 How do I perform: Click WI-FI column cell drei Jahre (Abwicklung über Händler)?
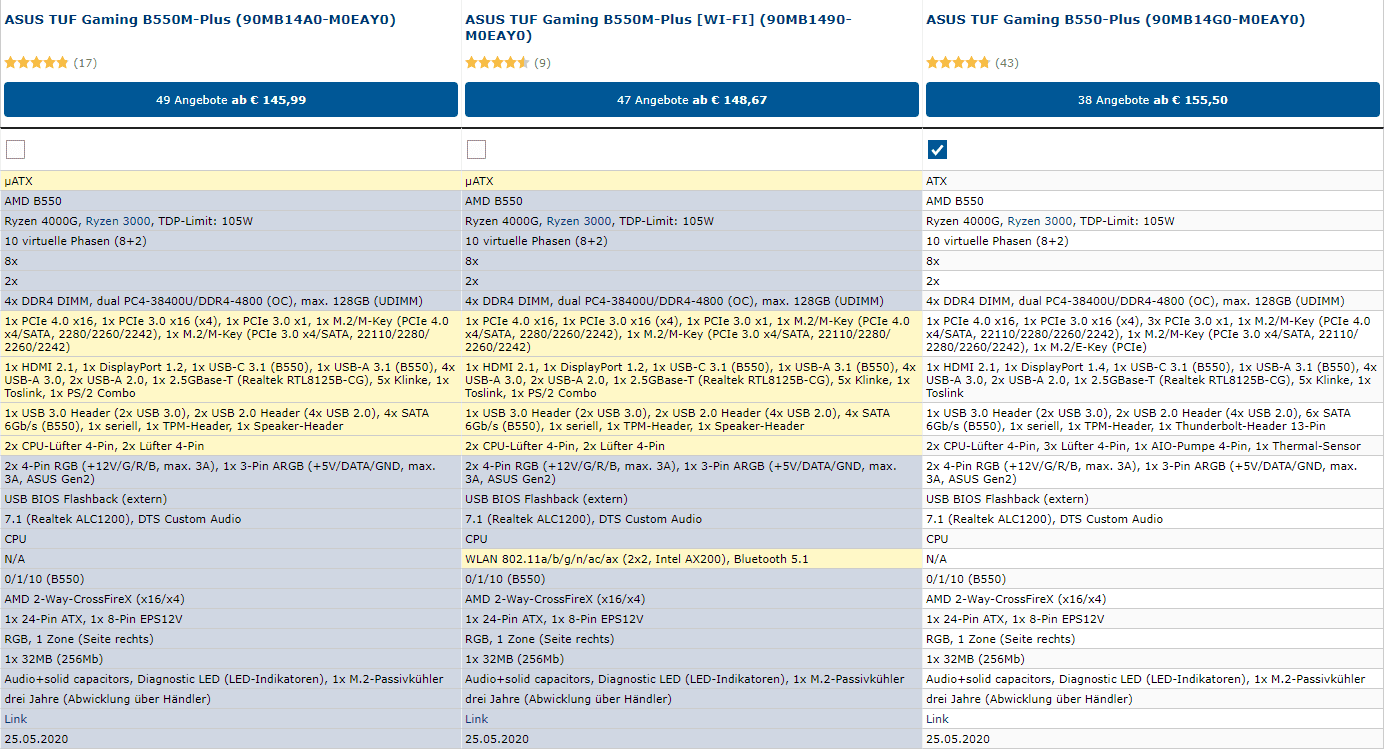pyautogui.click(x=692, y=699)
